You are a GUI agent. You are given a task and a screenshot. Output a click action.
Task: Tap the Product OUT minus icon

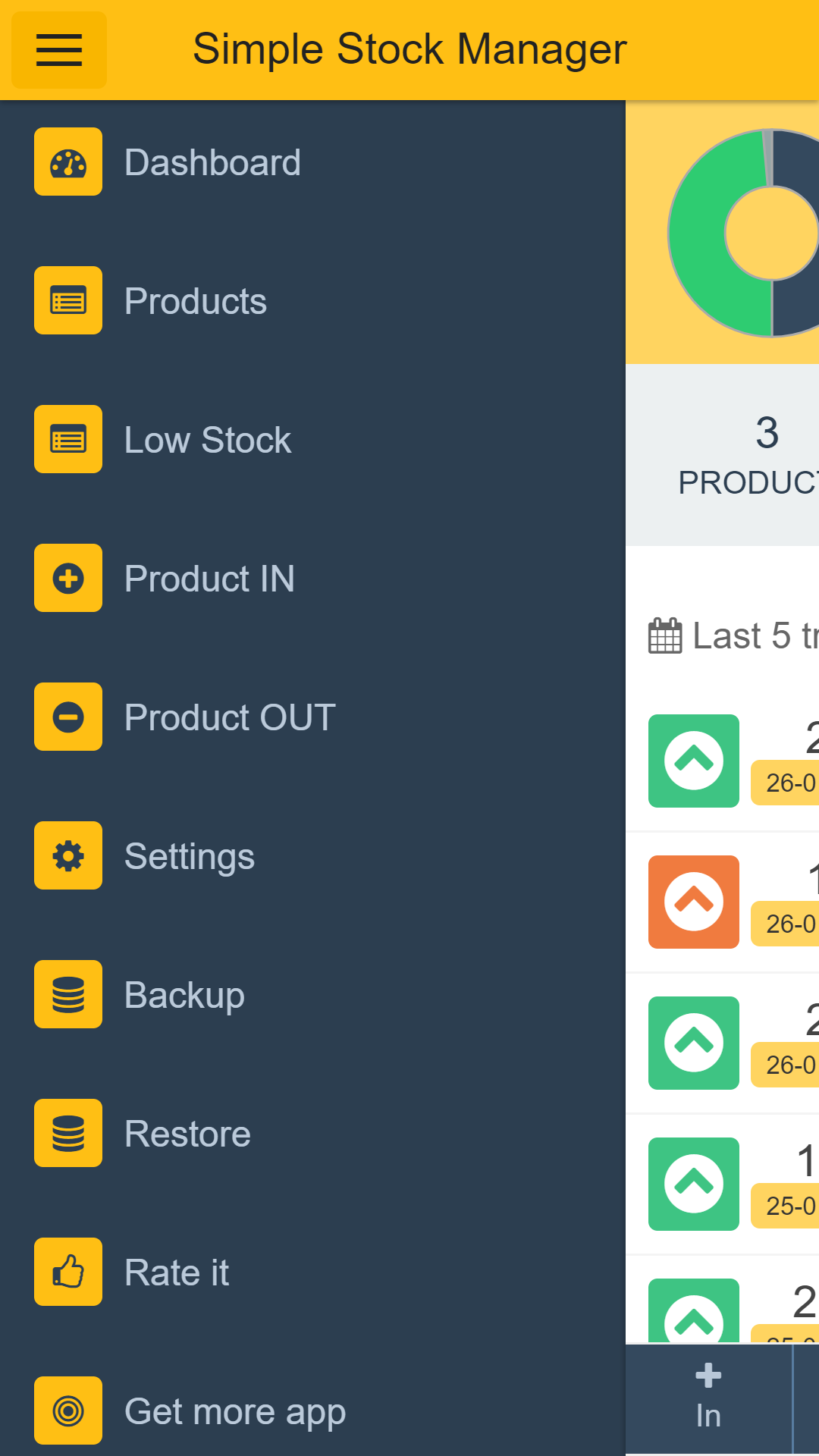(x=68, y=717)
